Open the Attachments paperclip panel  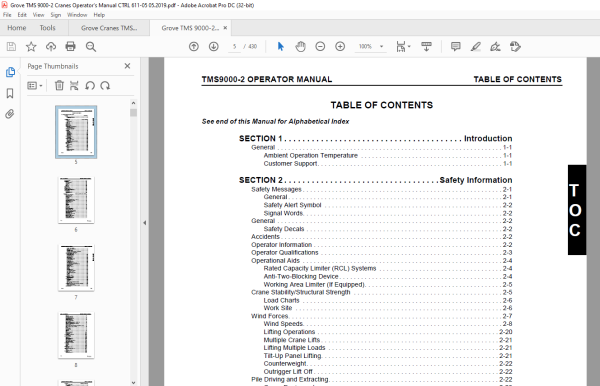10,114
